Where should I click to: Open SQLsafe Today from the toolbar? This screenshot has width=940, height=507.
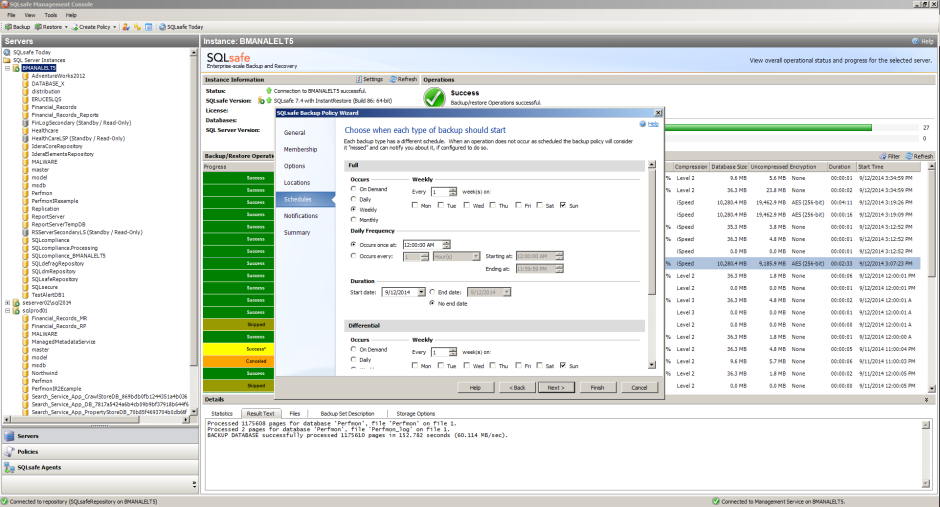pos(181,27)
